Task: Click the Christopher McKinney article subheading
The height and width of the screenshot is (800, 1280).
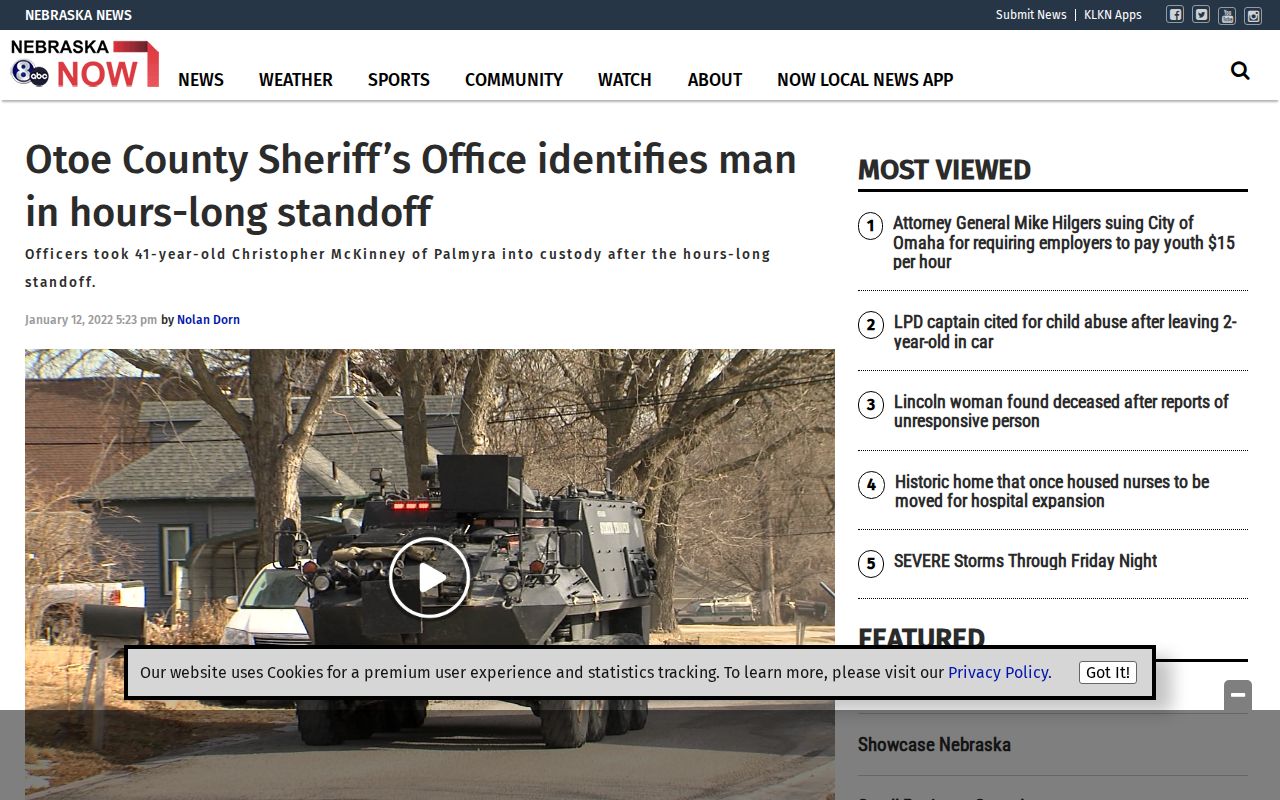Action: 398,268
